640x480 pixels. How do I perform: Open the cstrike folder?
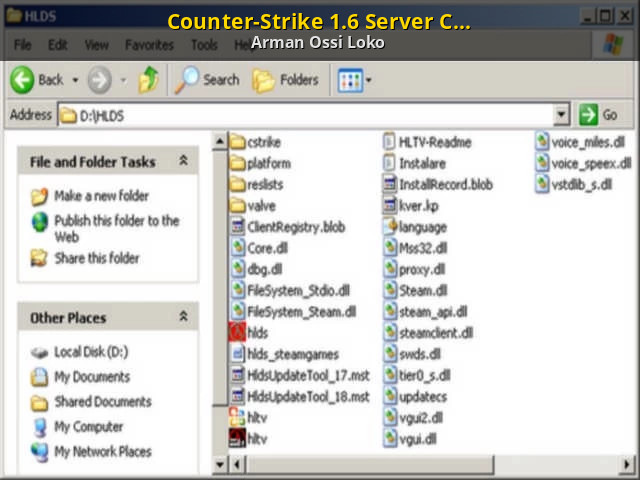point(238,142)
